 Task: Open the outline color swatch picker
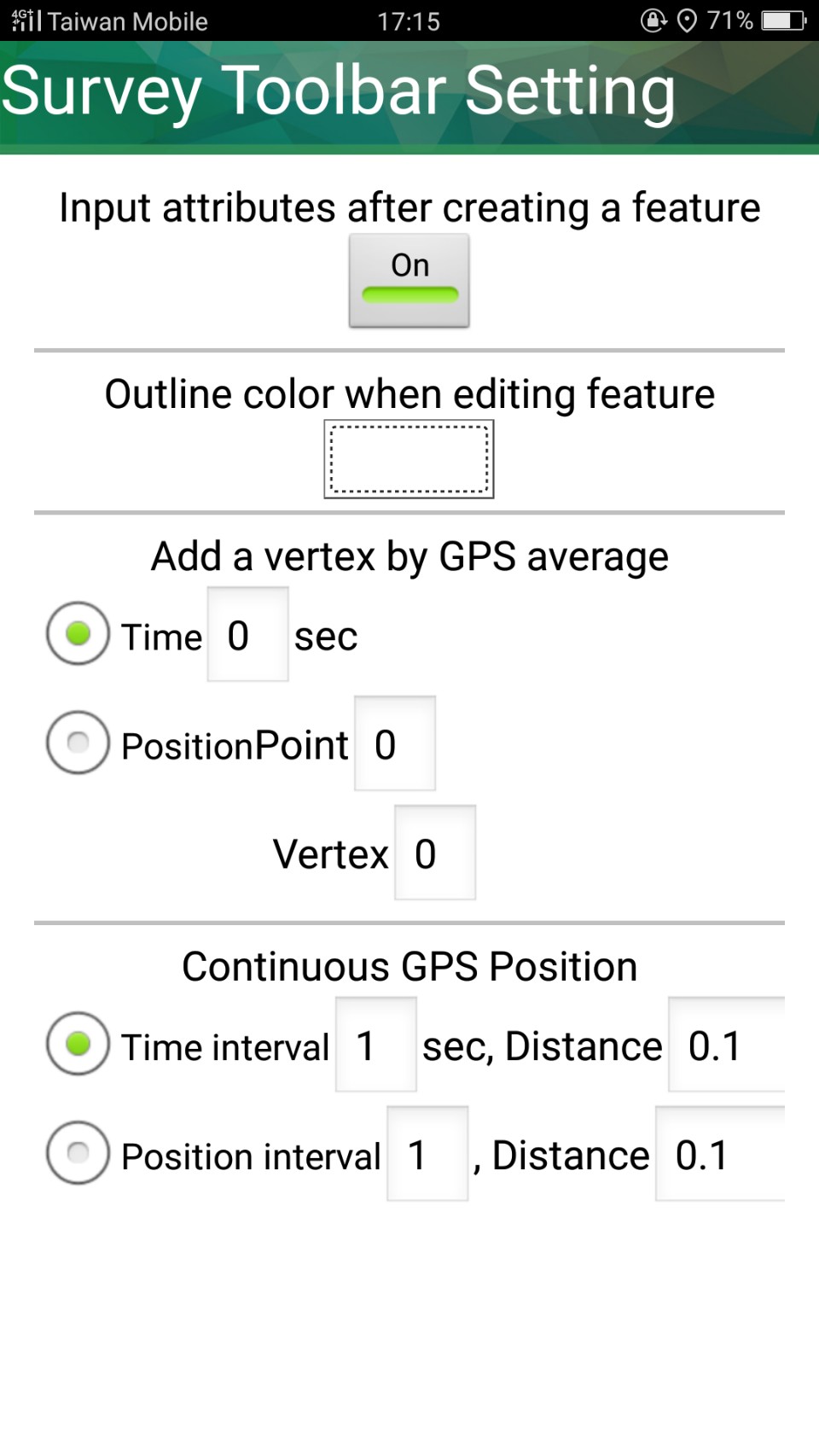click(409, 459)
